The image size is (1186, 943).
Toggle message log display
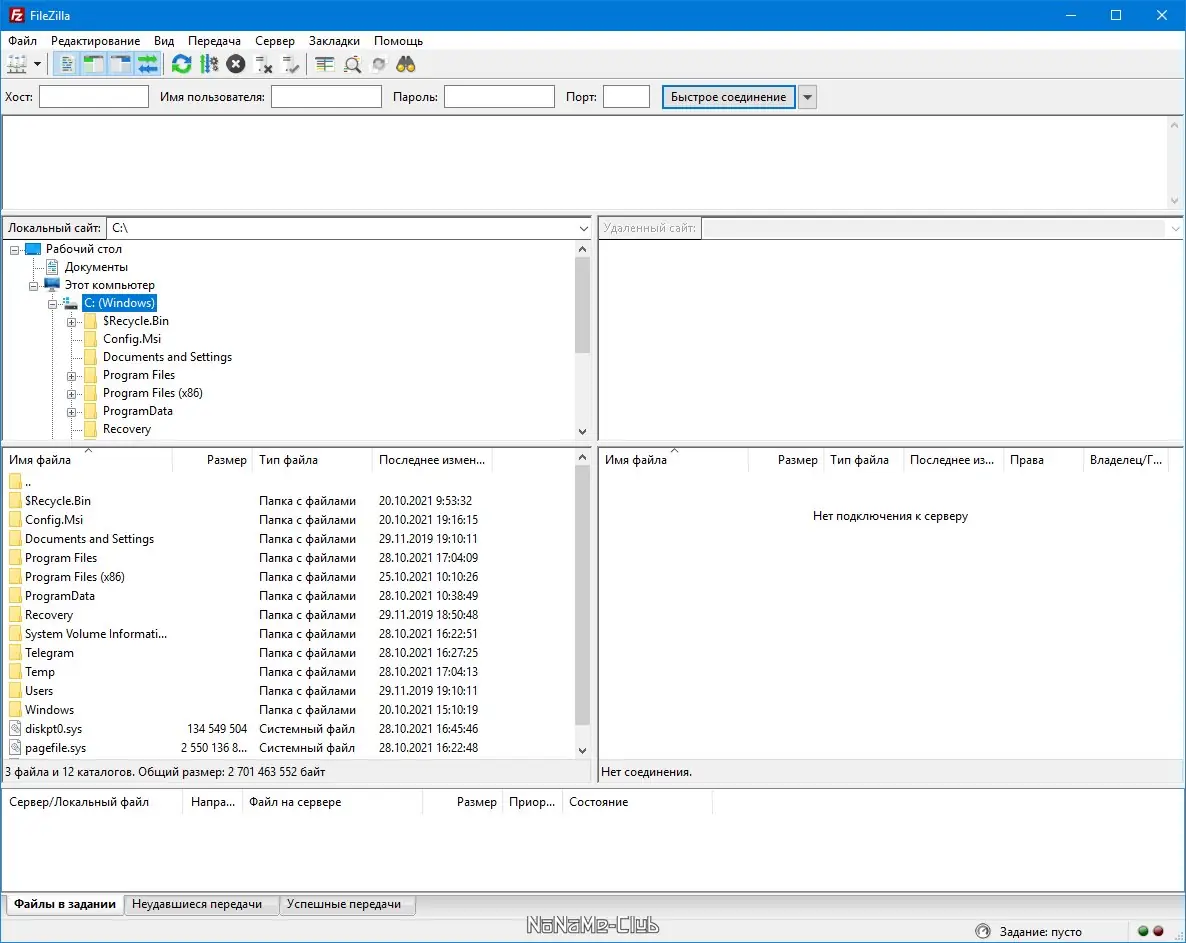click(x=67, y=65)
